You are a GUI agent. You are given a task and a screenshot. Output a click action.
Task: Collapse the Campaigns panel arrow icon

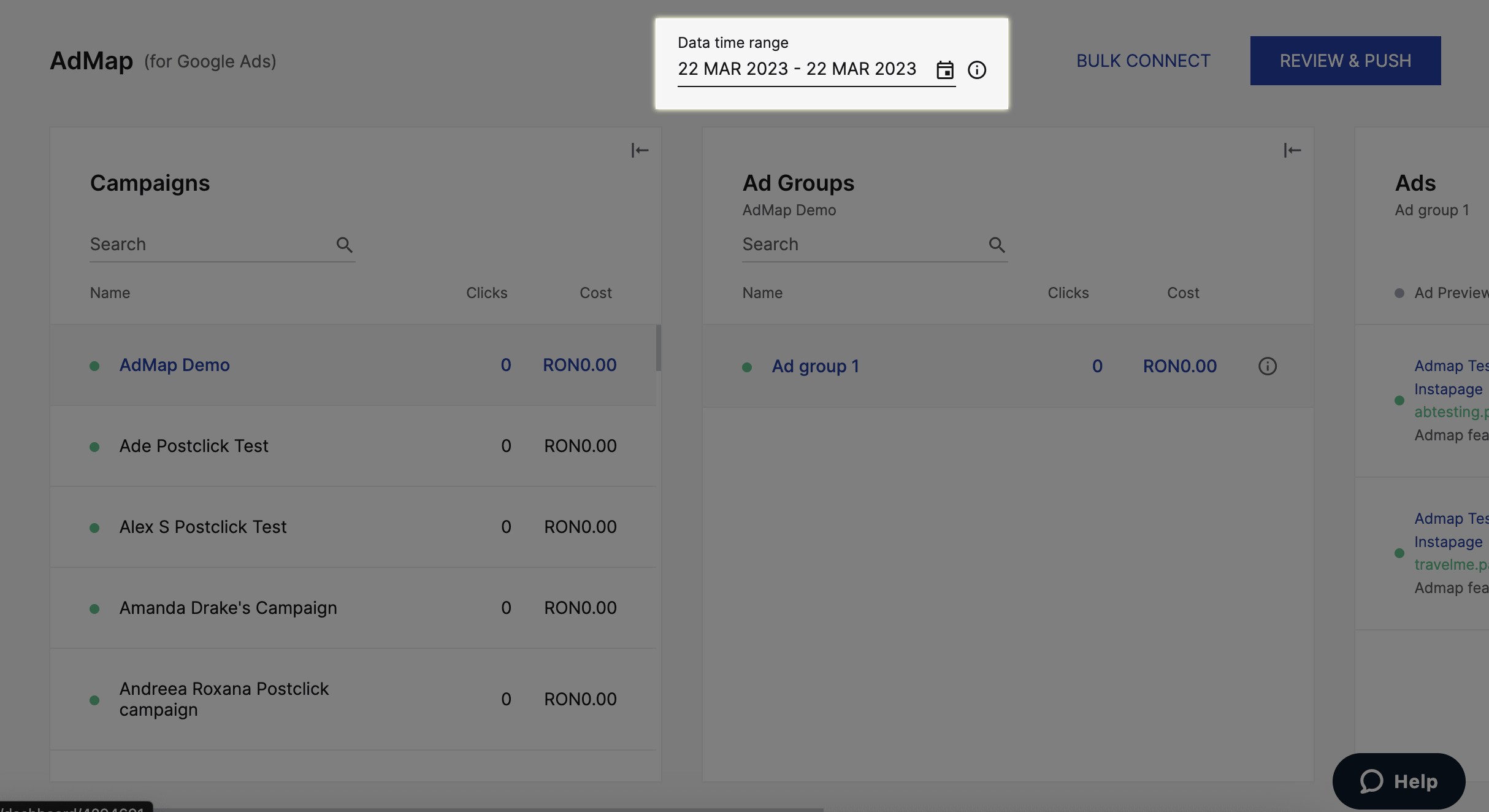640,150
